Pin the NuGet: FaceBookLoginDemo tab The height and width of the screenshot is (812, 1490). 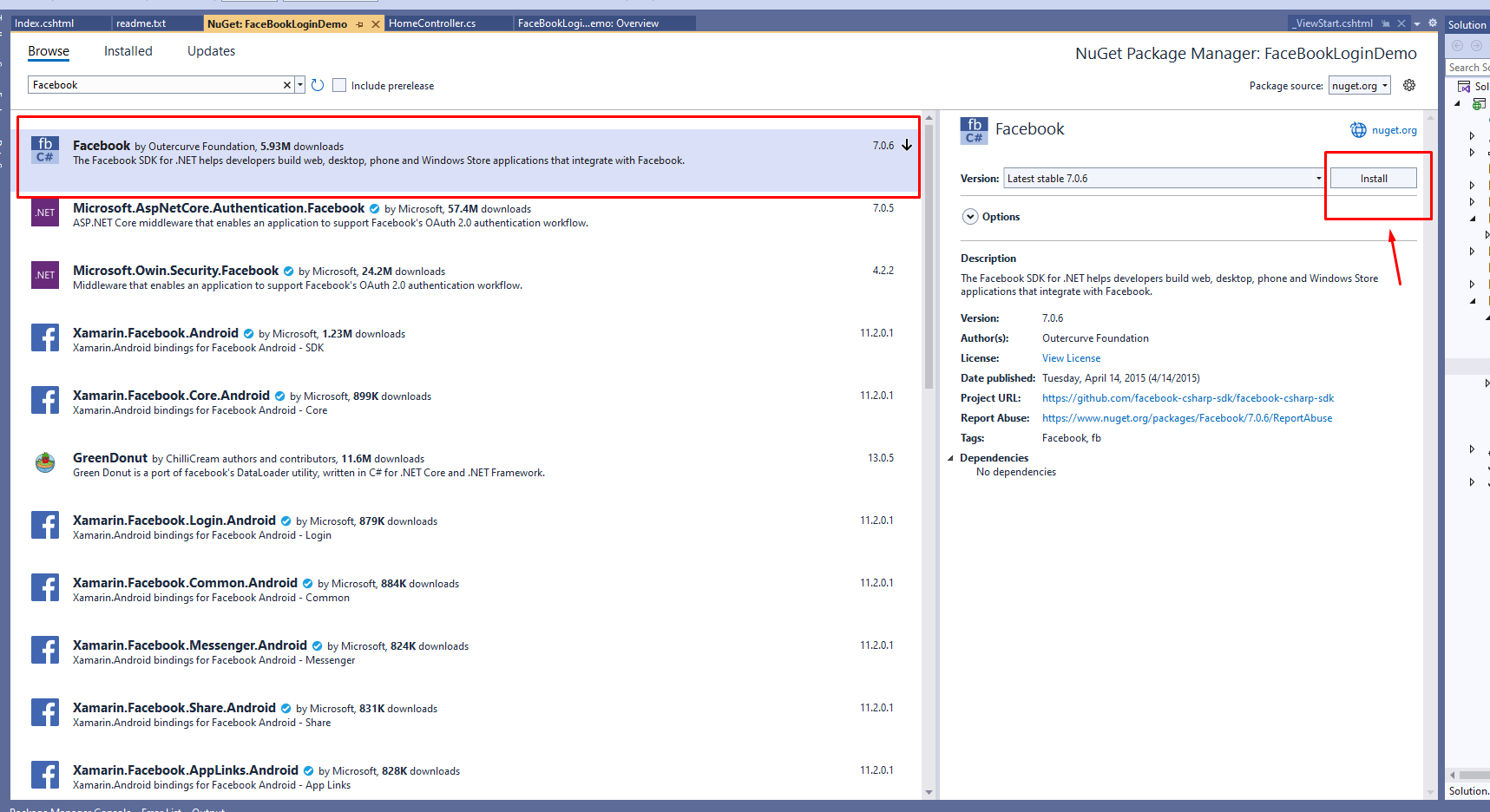pyautogui.click(x=360, y=24)
